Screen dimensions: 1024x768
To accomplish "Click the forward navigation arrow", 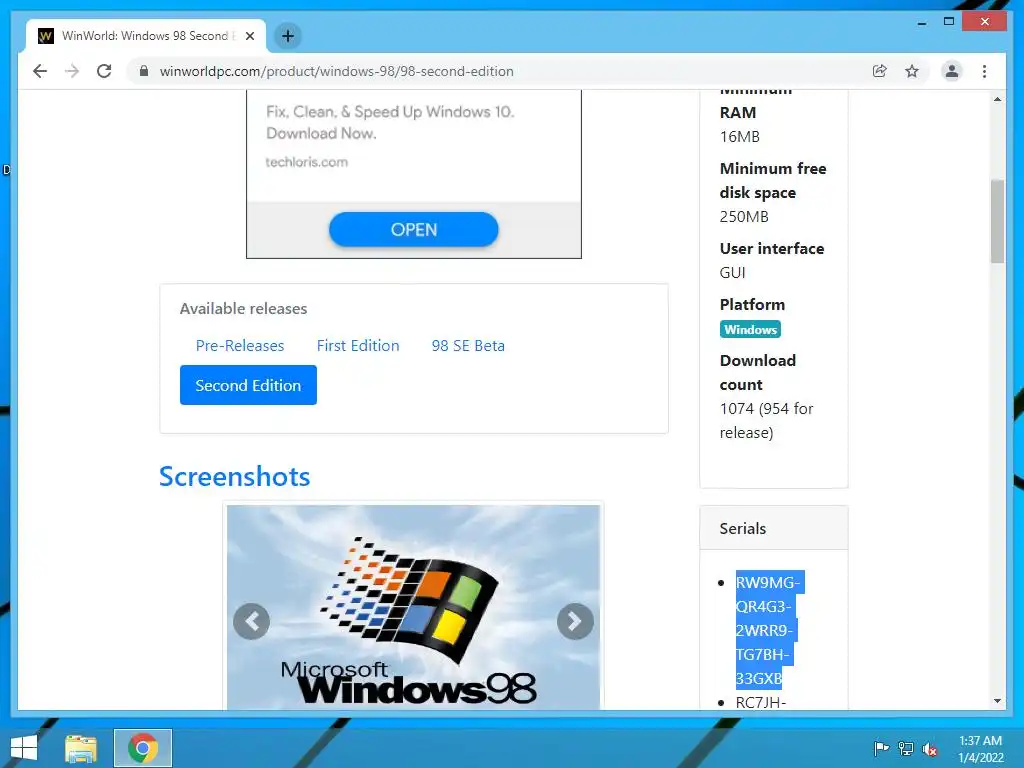I will [x=72, y=71].
